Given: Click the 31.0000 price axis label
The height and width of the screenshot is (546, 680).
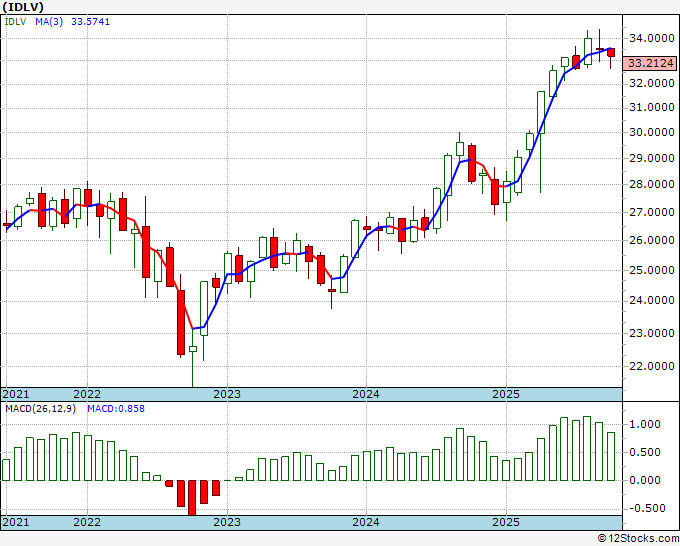Looking at the screenshot, I should click(x=651, y=107).
